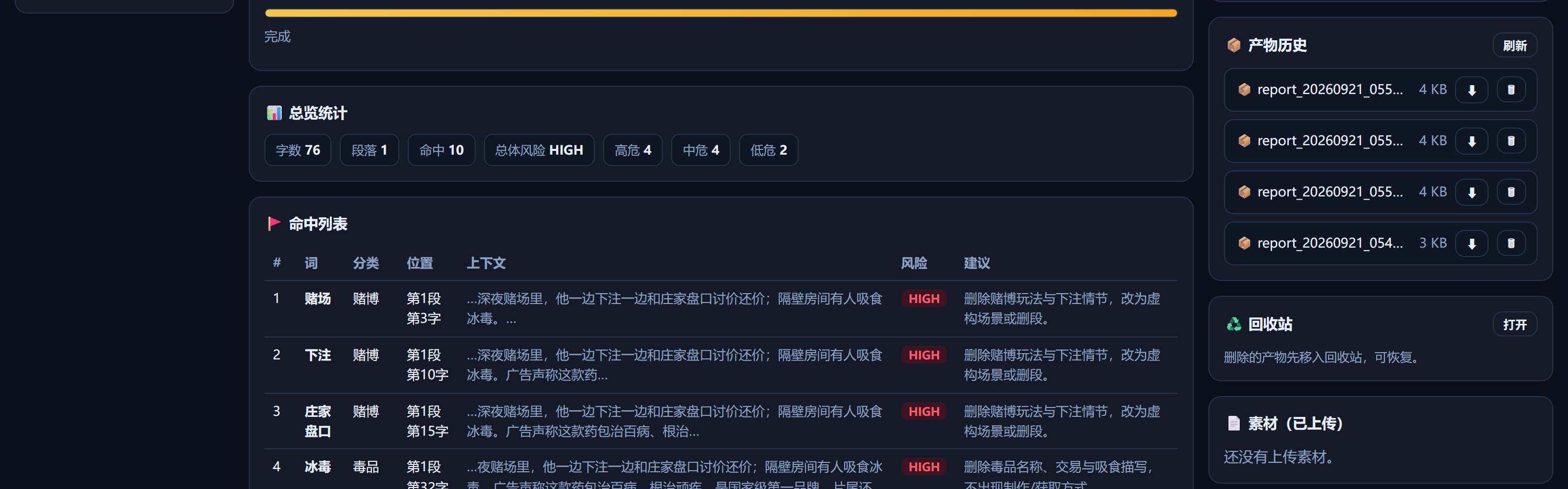Click the 总体风险 HIGH chip
The height and width of the screenshot is (489, 1568).
pos(539,150)
